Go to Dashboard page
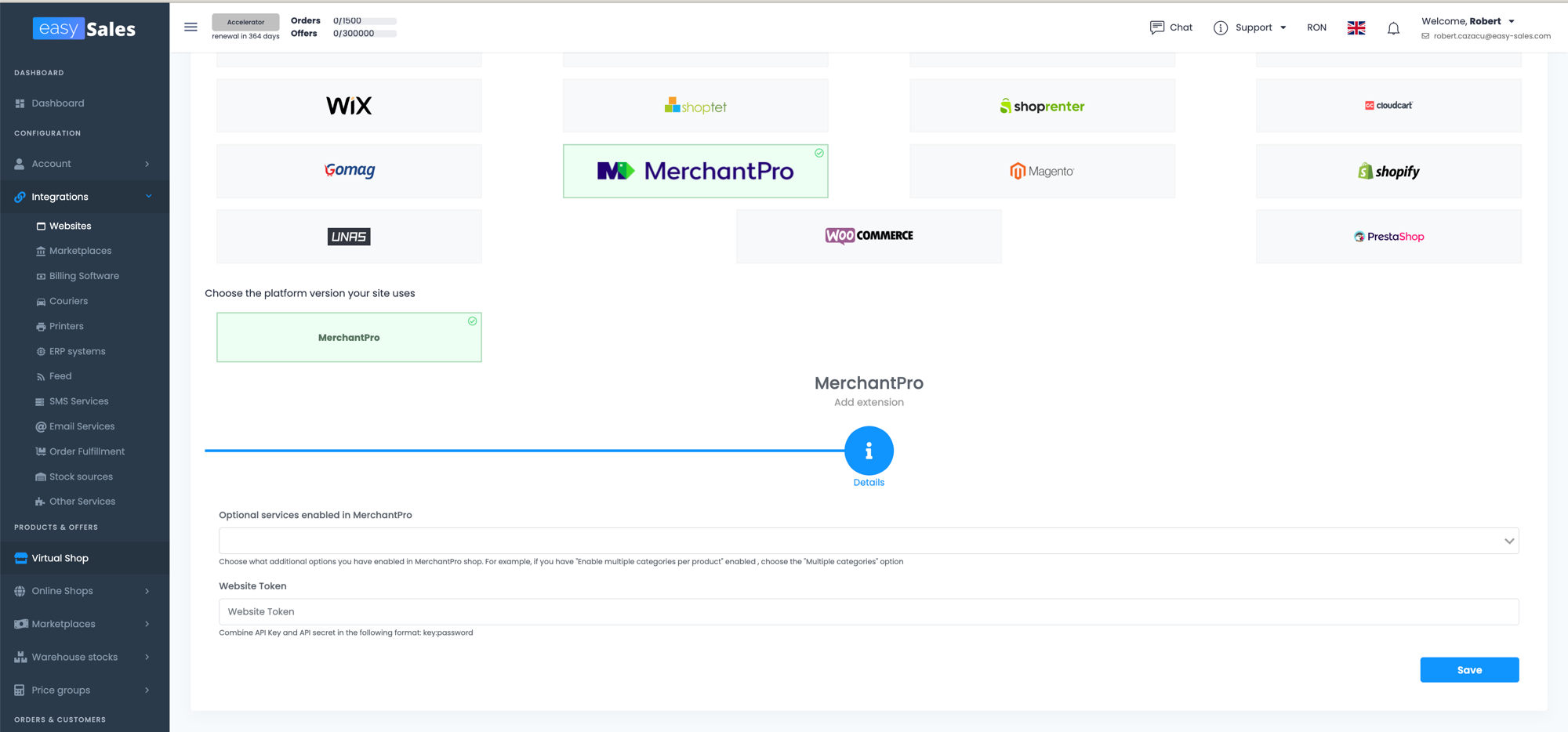Viewport: 1568px width, 732px height. [57, 103]
